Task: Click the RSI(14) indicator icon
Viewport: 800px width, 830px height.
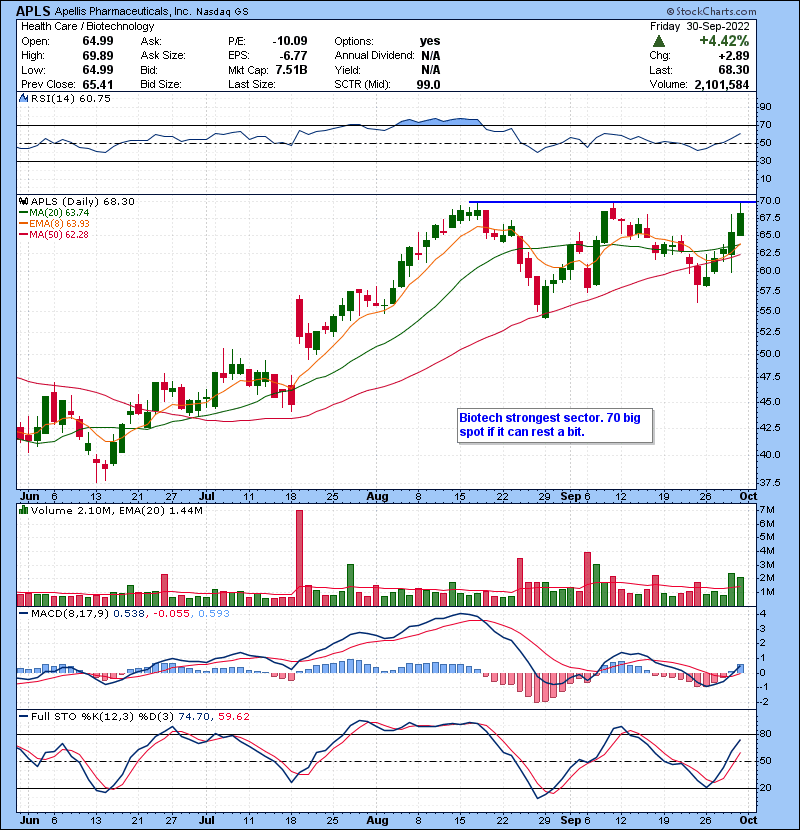Action: pos(23,98)
